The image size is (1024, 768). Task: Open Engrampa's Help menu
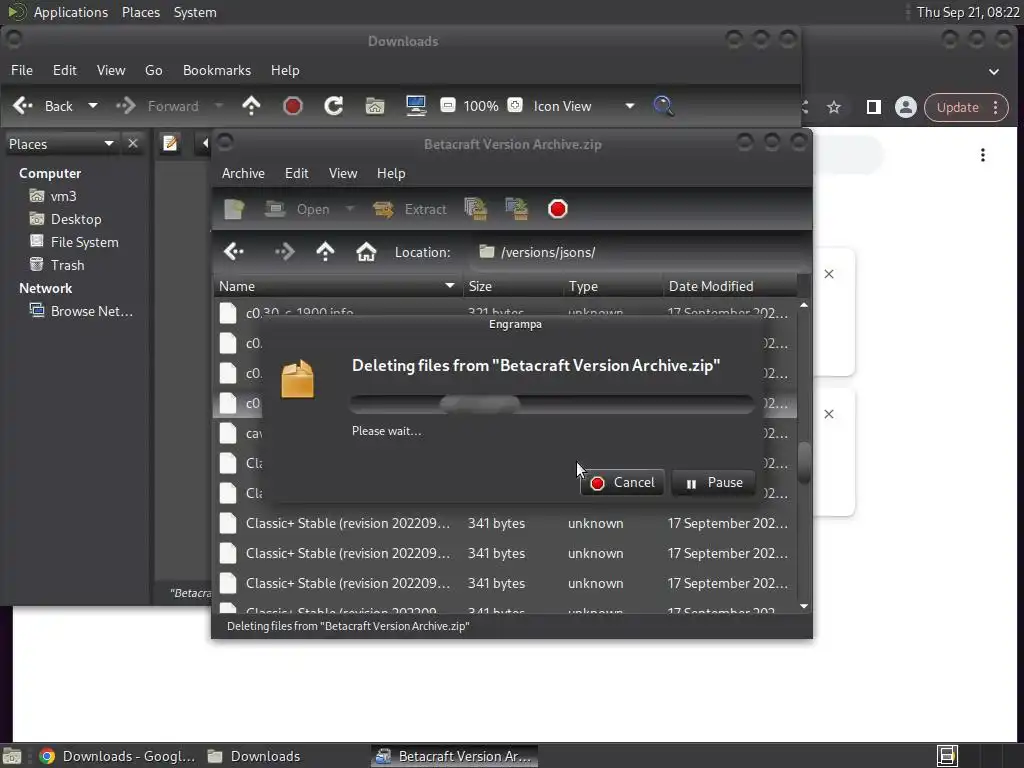point(391,173)
